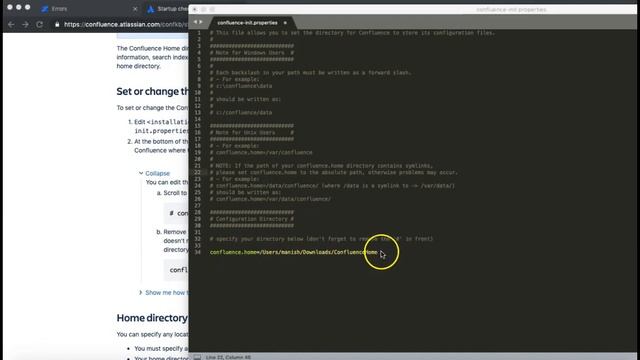Close the Errors browser tab

[135, 9]
